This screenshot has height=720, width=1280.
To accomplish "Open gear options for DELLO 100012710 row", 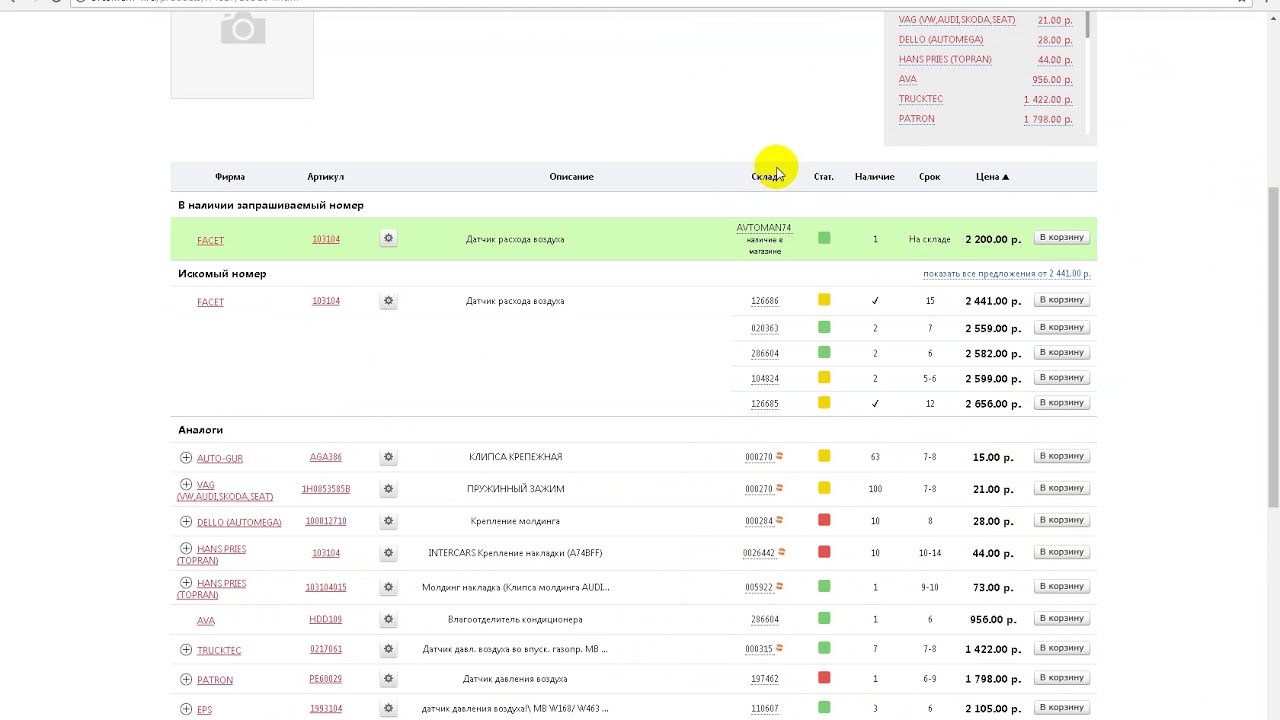I will tap(388, 521).
